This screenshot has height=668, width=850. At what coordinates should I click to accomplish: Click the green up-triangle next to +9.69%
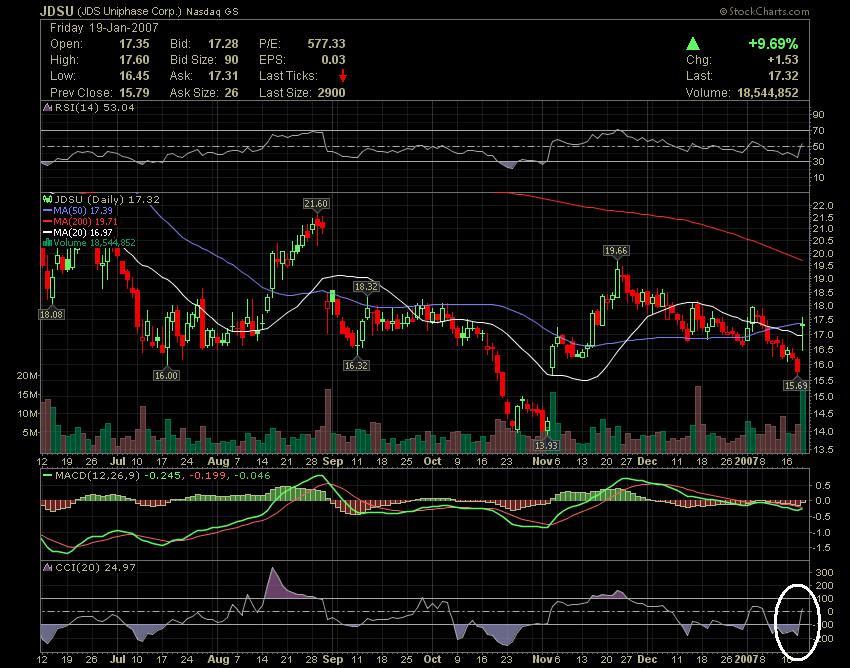[x=693, y=43]
